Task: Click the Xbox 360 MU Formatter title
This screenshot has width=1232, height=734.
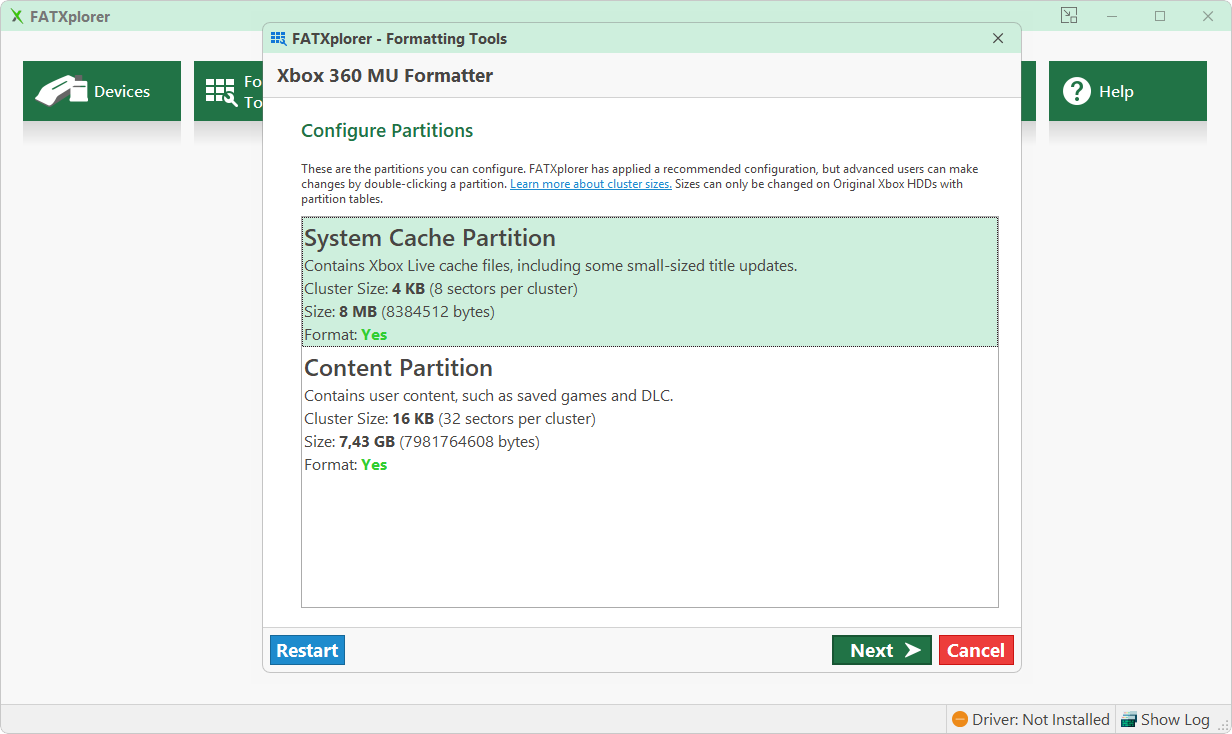Action: pyautogui.click(x=385, y=75)
